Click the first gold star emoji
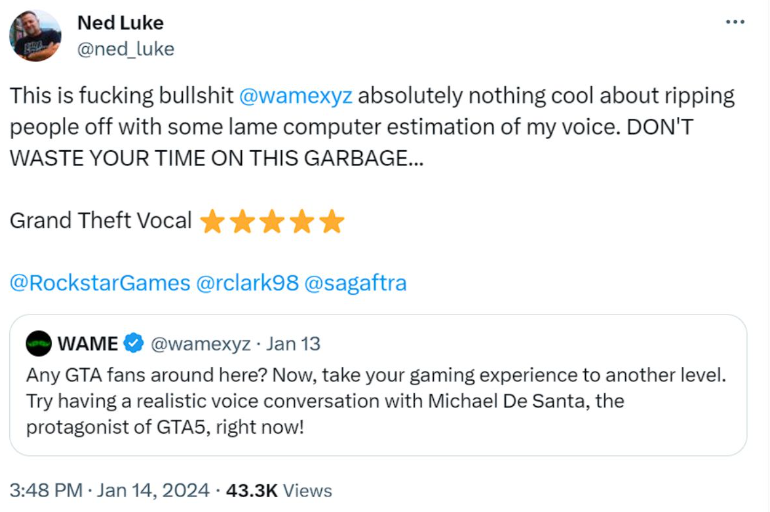 [213, 221]
